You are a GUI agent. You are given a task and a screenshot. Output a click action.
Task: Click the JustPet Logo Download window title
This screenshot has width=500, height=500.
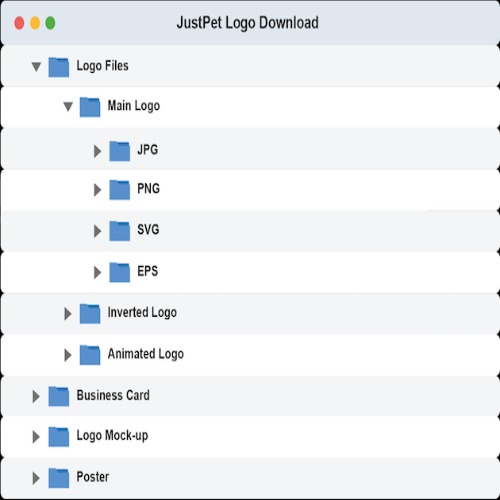tap(248, 23)
